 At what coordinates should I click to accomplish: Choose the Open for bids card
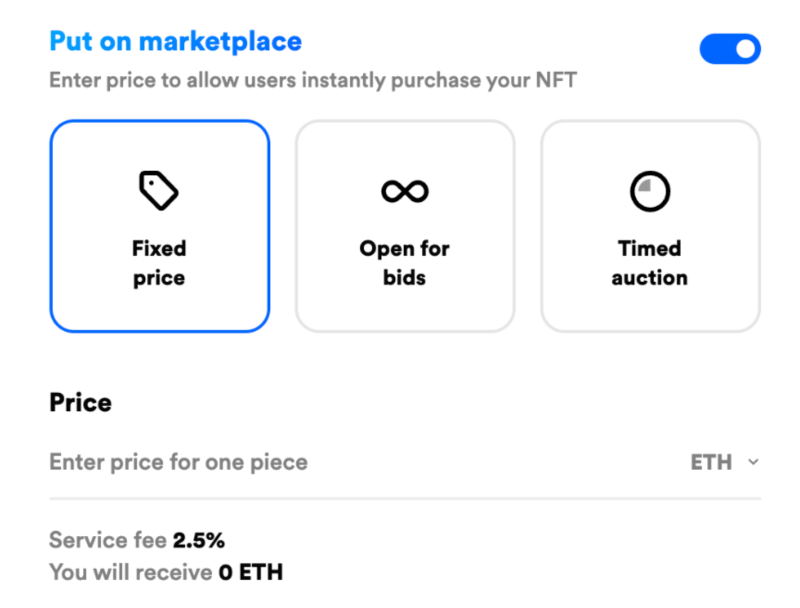[405, 226]
